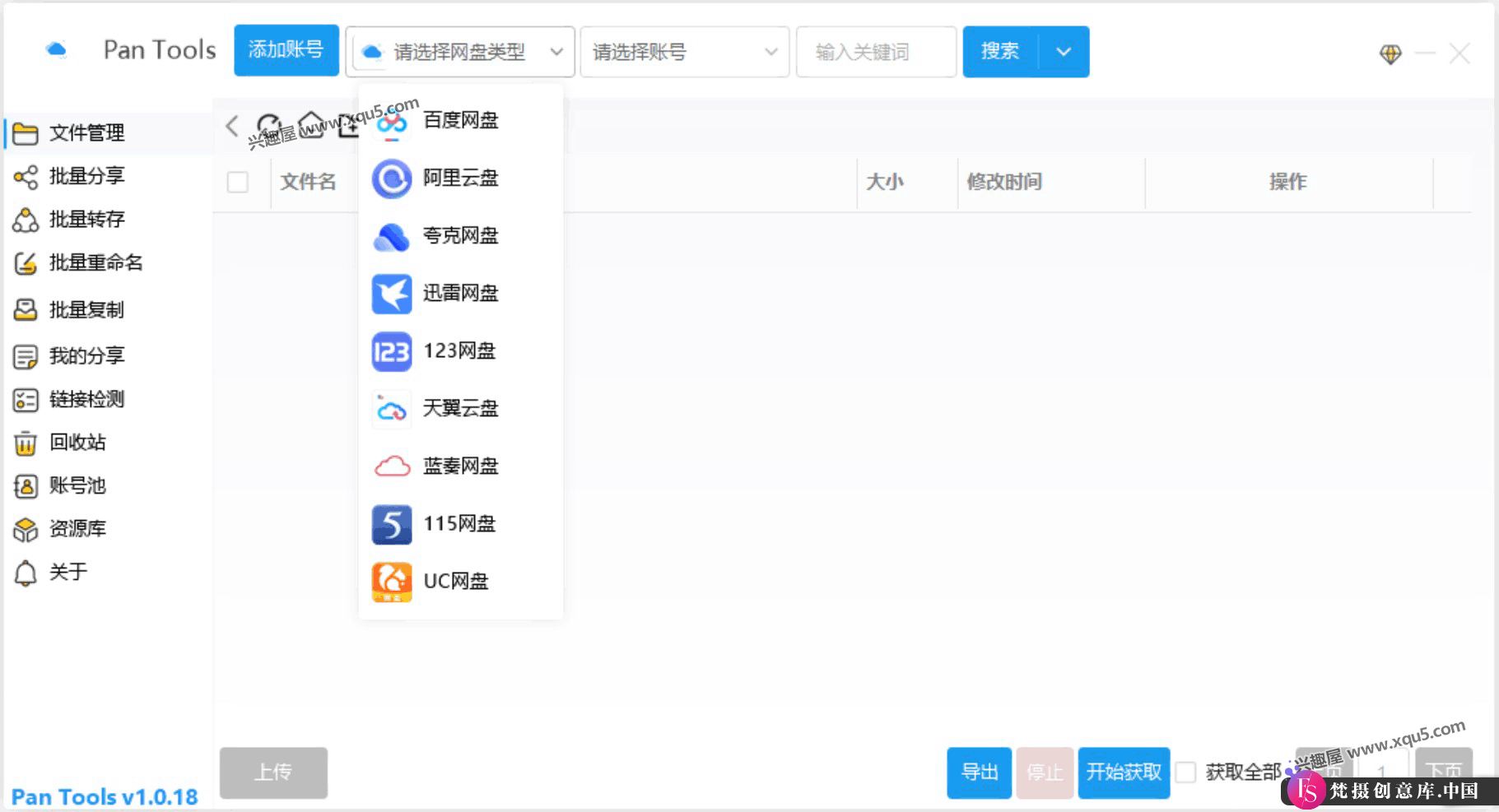
Task: Click the 链接检测 sidebar icon
Action: pyautogui.click(x=26, y=401)
